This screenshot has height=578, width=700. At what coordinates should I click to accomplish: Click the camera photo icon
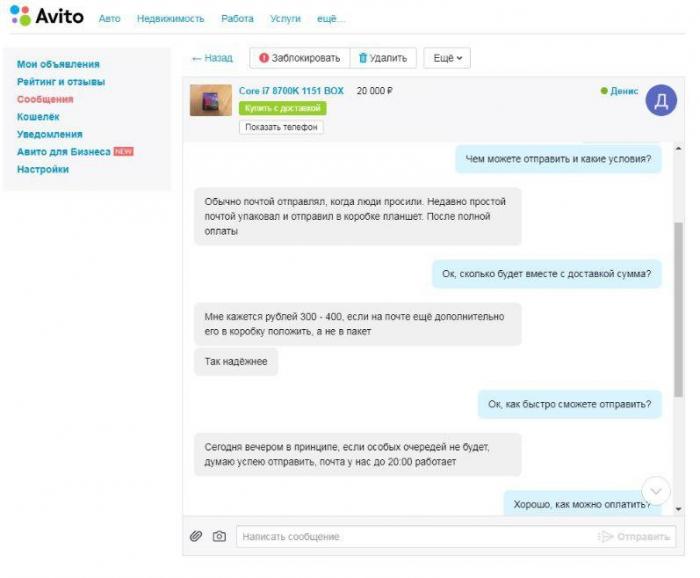(219, 536)
